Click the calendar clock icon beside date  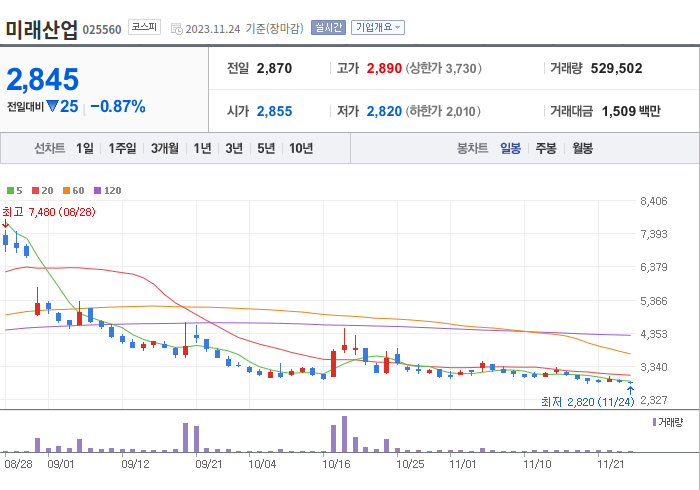coord(177,29)
